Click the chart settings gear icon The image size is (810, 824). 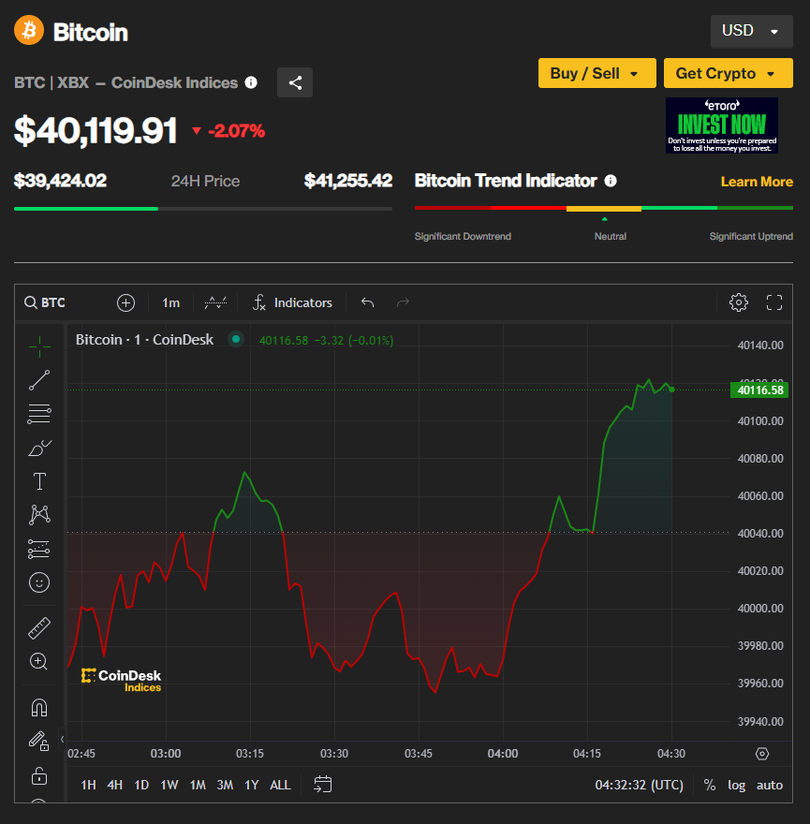tap(738, 302)
